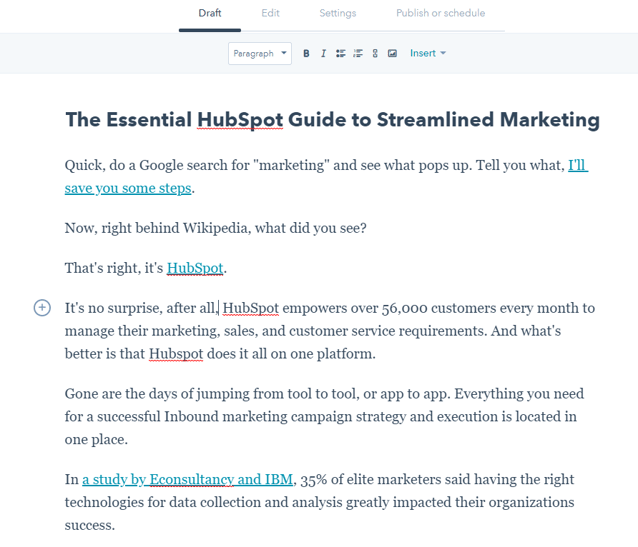Go to the Publish or schedule tab
This screenshot has width=638, height=547.
(440, 13)
